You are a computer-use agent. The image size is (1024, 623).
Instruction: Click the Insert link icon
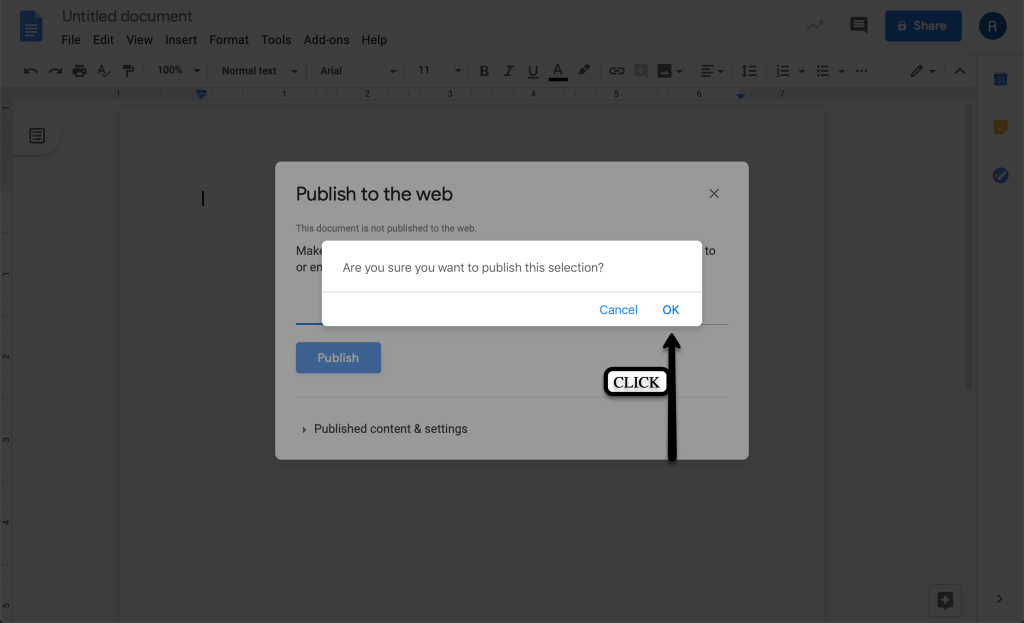[x=617, y=71]
